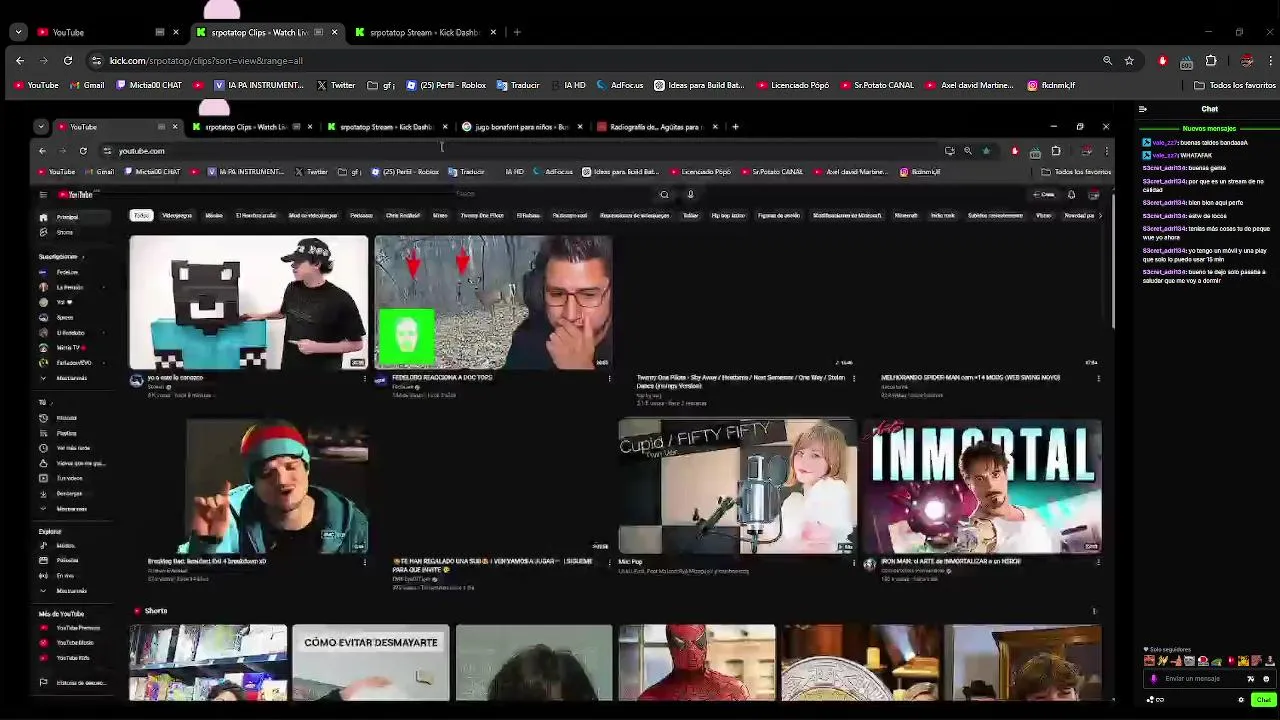Open the INMORTAL Iron Man video thumbnail
Viewport: 1280px width, 720px height.
(x=982, y=487)
